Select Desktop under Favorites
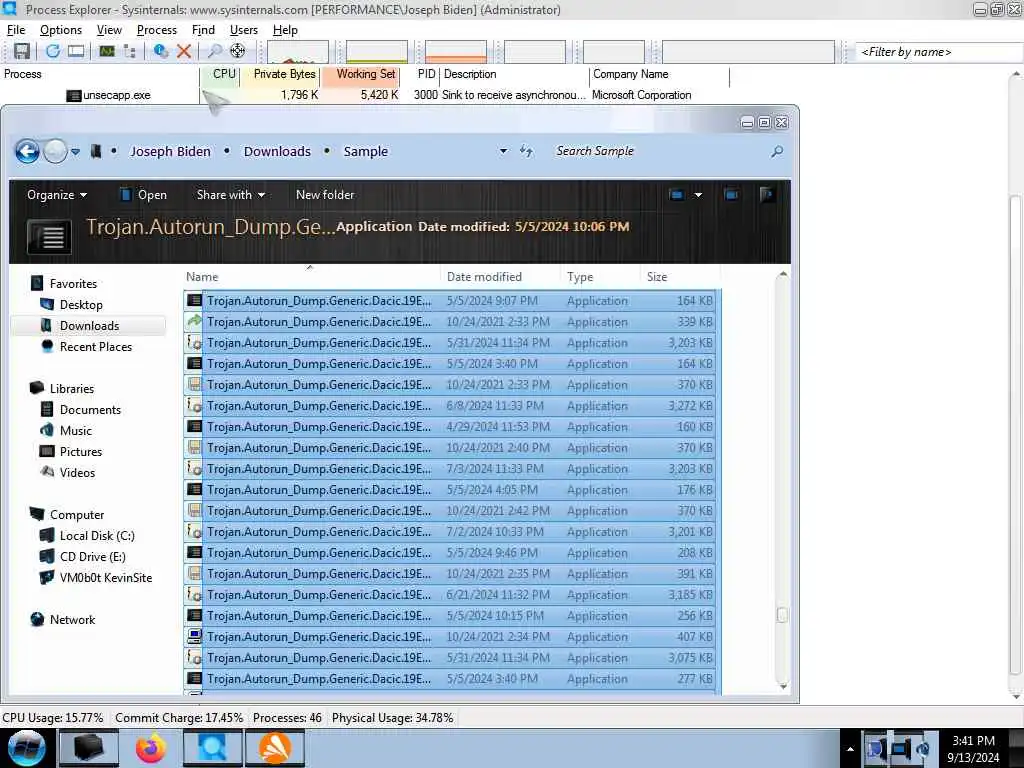 pos(81,305)
